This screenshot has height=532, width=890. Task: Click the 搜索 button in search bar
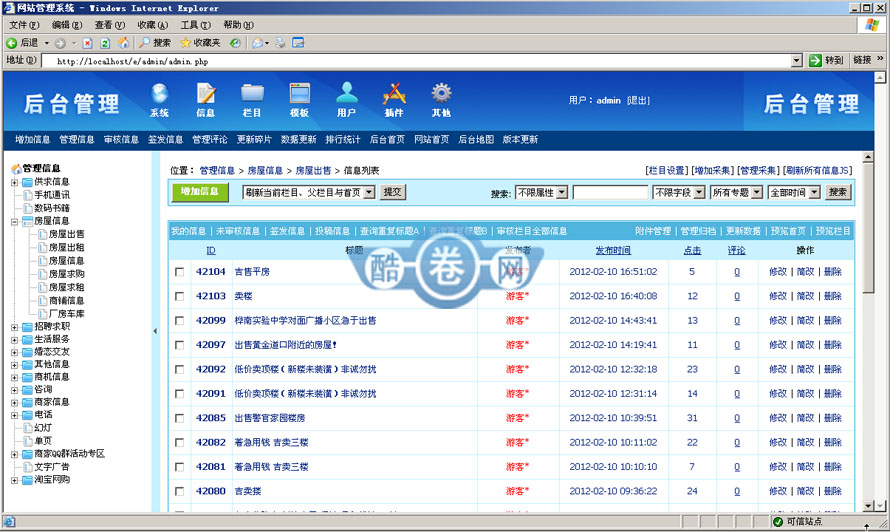pos(838,192)
